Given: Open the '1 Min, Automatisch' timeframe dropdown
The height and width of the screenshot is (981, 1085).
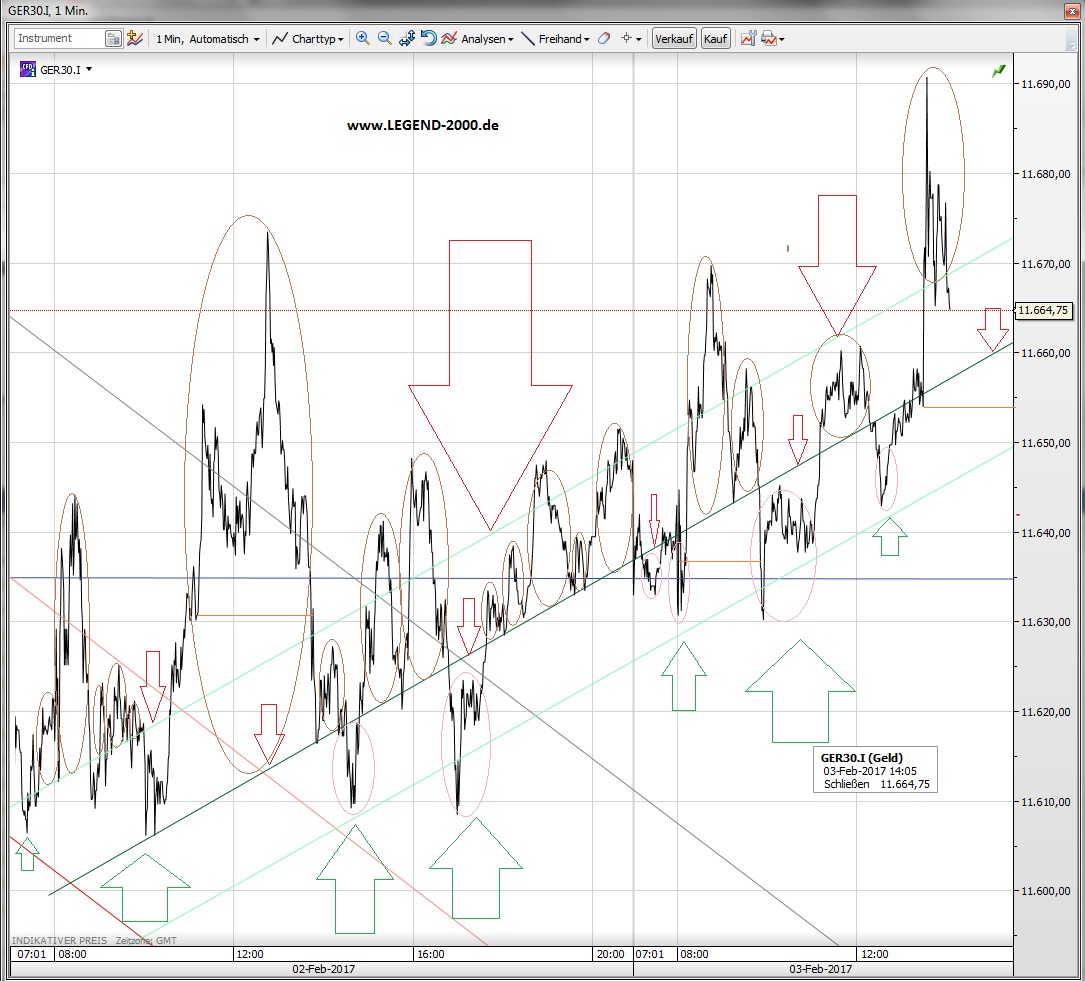Looking at the screenshot, I should 207,39.
